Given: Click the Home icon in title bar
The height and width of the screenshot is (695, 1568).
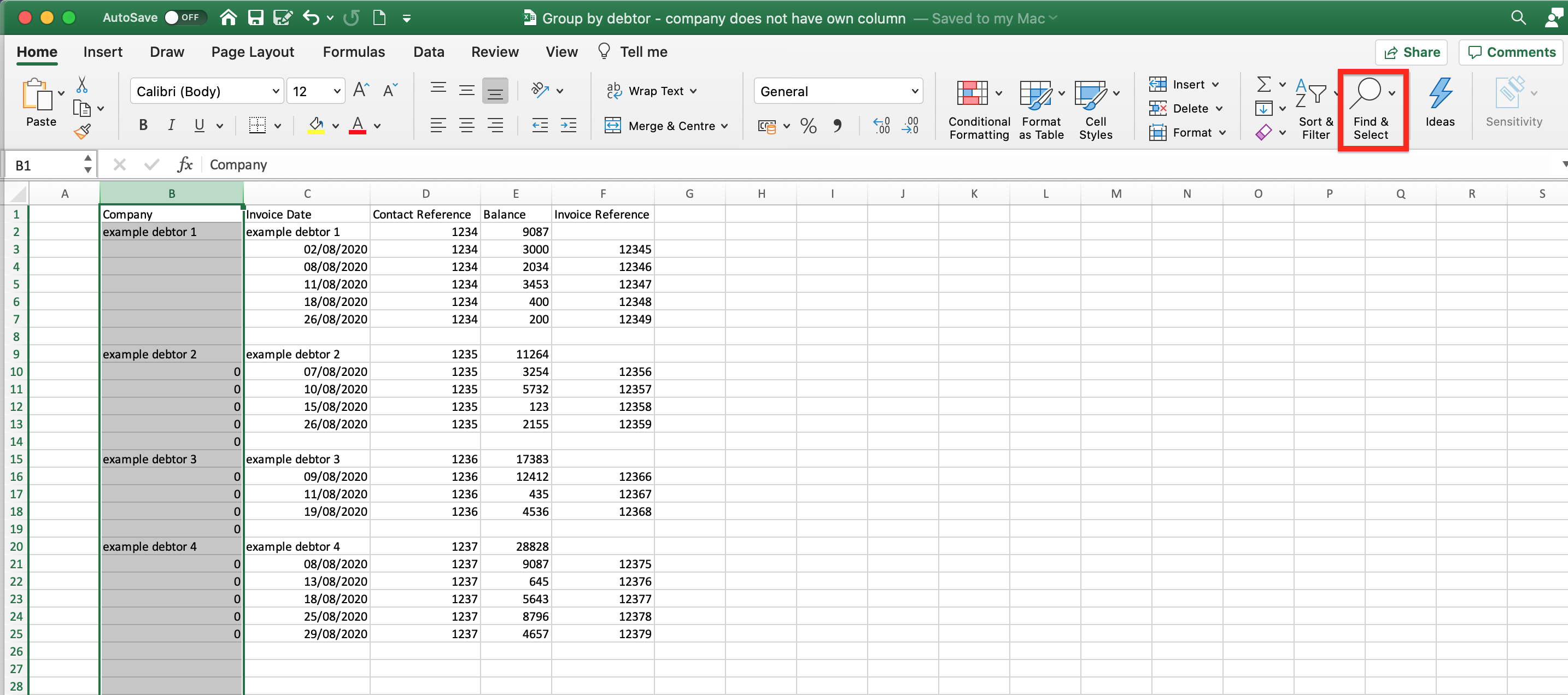Looking at the screenshot, I should (229, 17).
